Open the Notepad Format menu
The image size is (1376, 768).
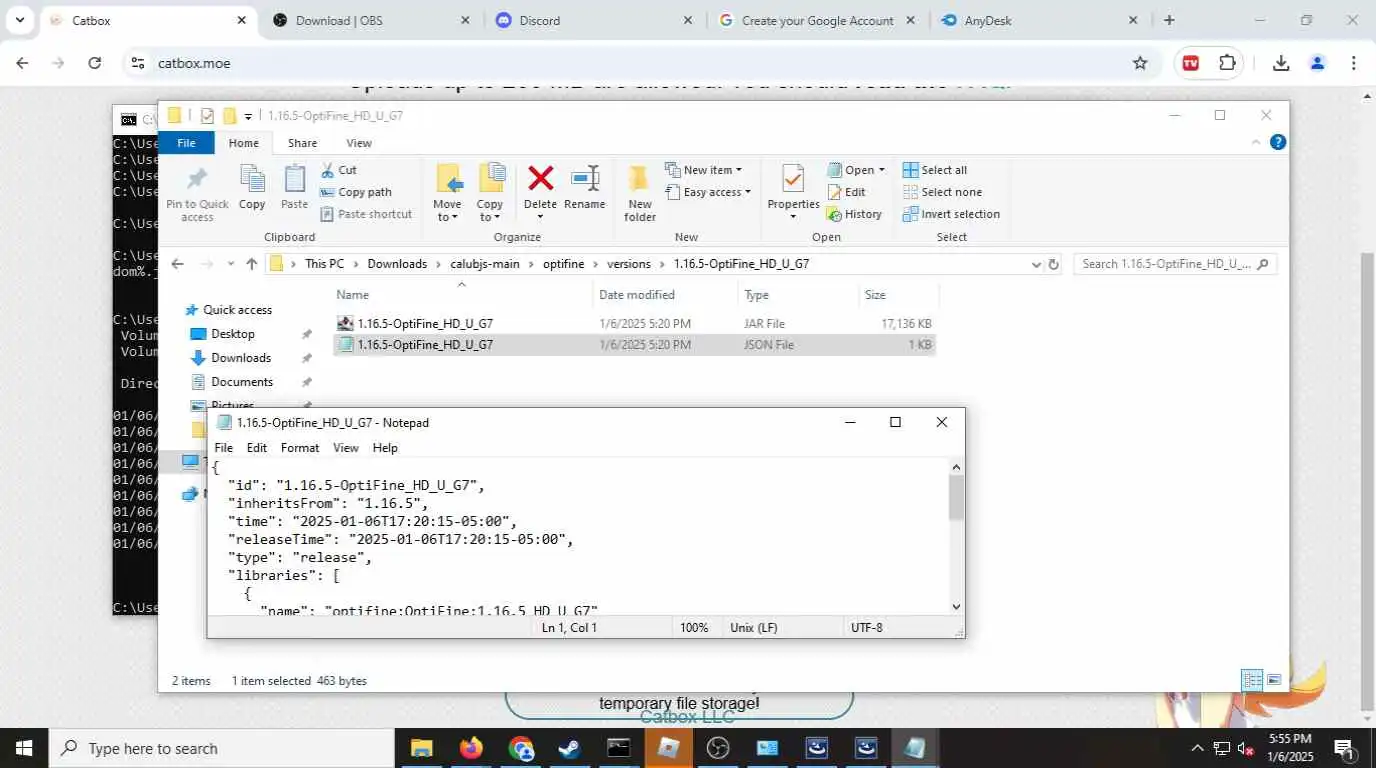(x=300, y=448)
